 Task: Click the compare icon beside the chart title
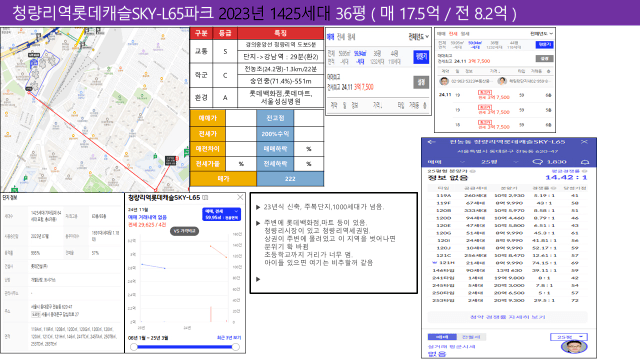205,198
